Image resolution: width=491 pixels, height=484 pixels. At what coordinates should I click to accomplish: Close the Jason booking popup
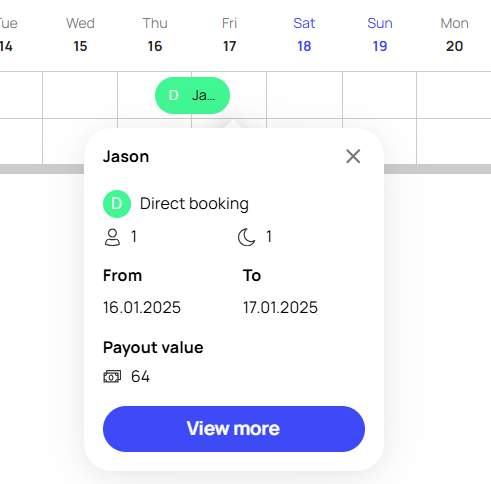pyautogui.click(x=353, y=156)
